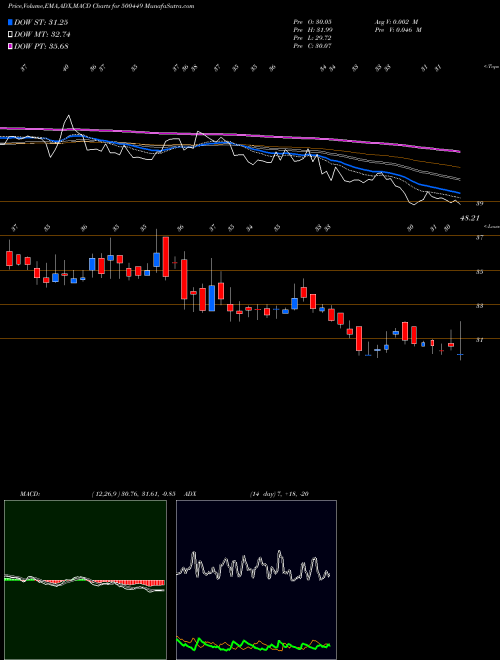Click the 'Pre V: 0.046 M' volume text
This screenshot has height=660, width=500.
click(x=398, y=30)
